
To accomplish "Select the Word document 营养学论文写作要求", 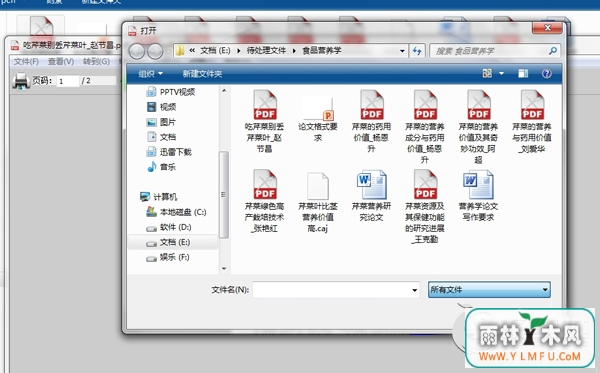I will tap(479, 196).
